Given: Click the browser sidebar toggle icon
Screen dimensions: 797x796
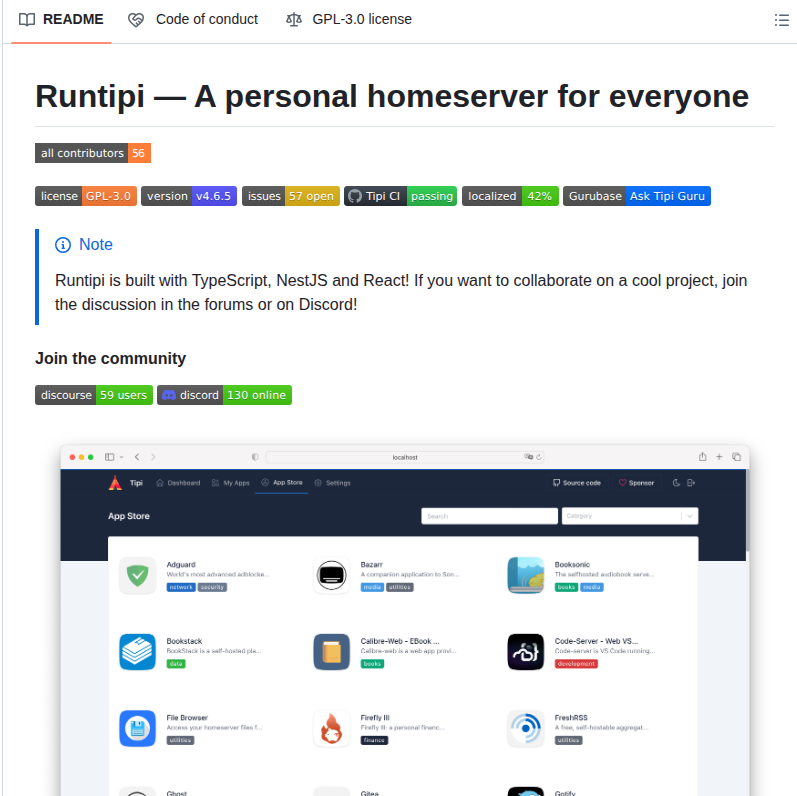Looking at the screenshot, I should click(x=109, y=457).
